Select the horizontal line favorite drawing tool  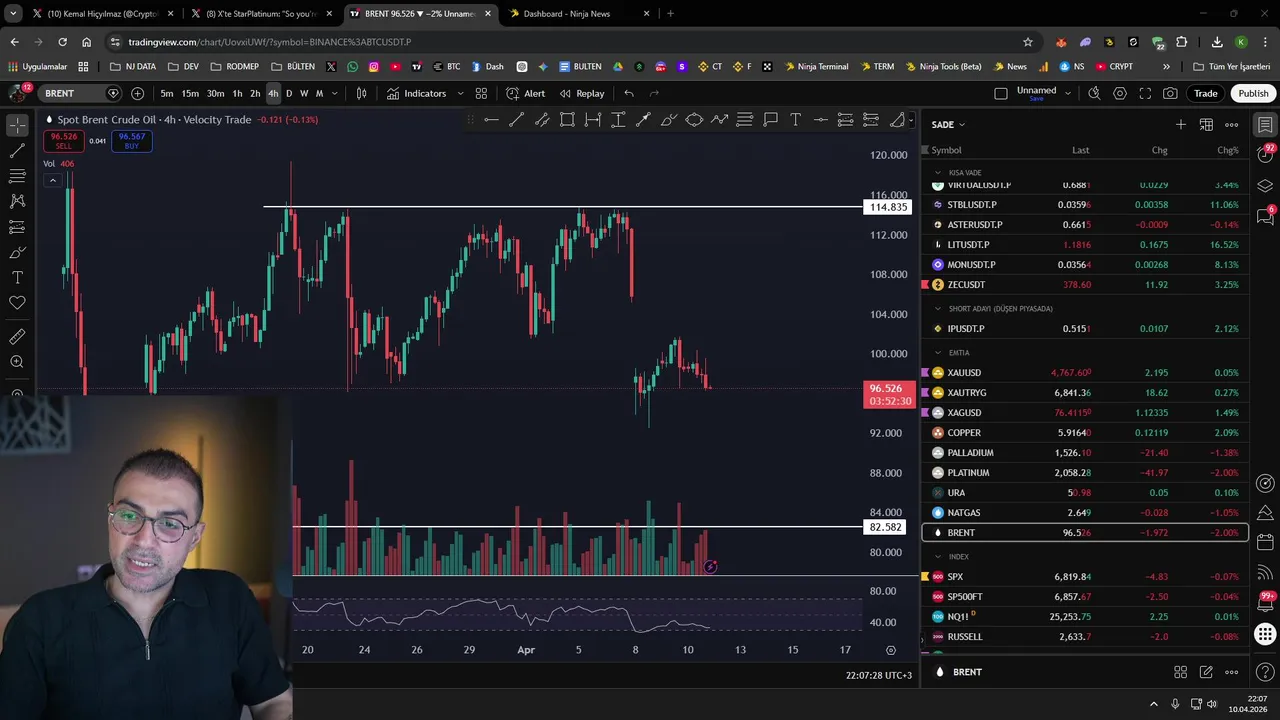coord(491,120)
